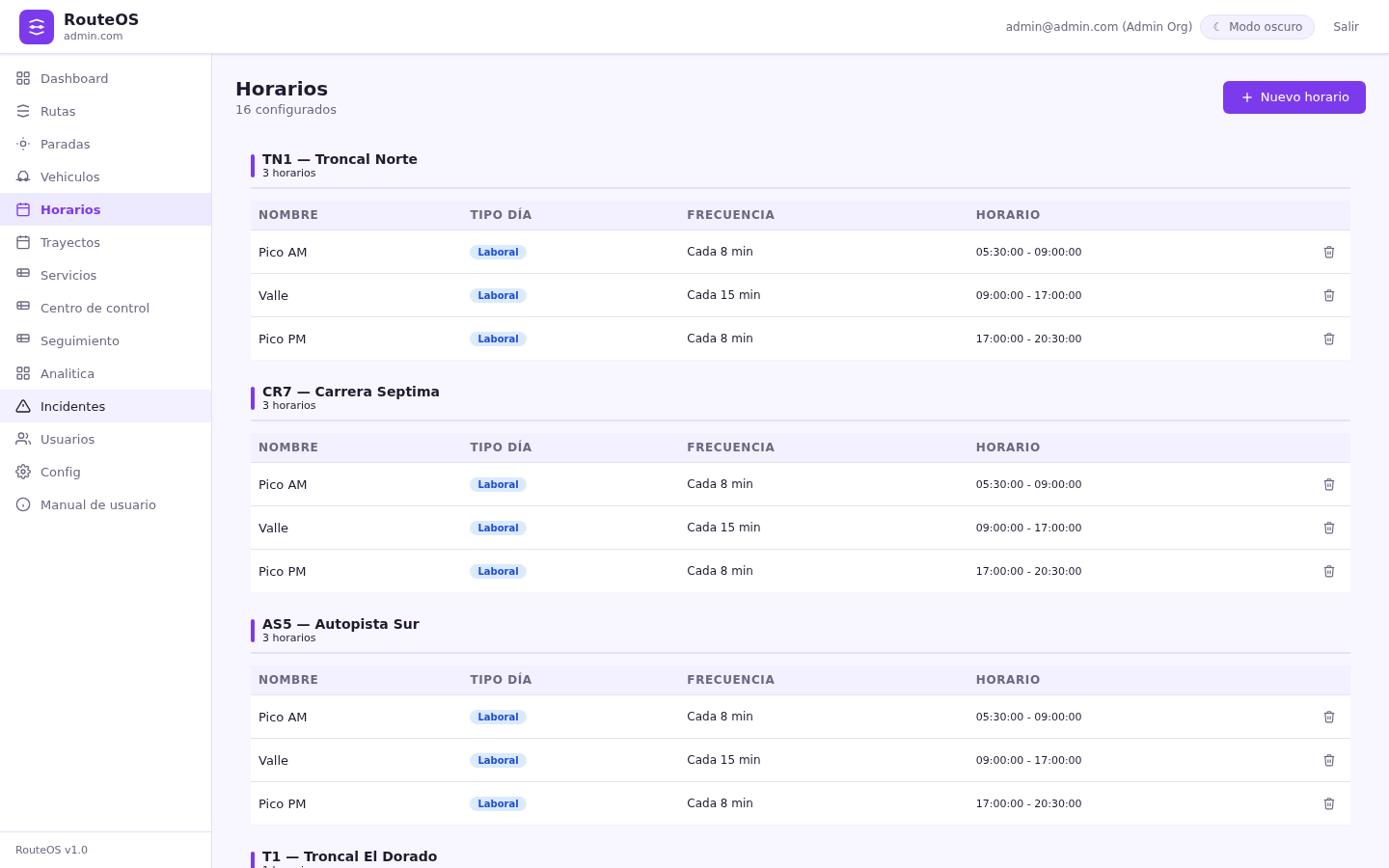Click trash icon for TN1 Valle row
Viewport: 1389px width, 868px height.
1329,295
